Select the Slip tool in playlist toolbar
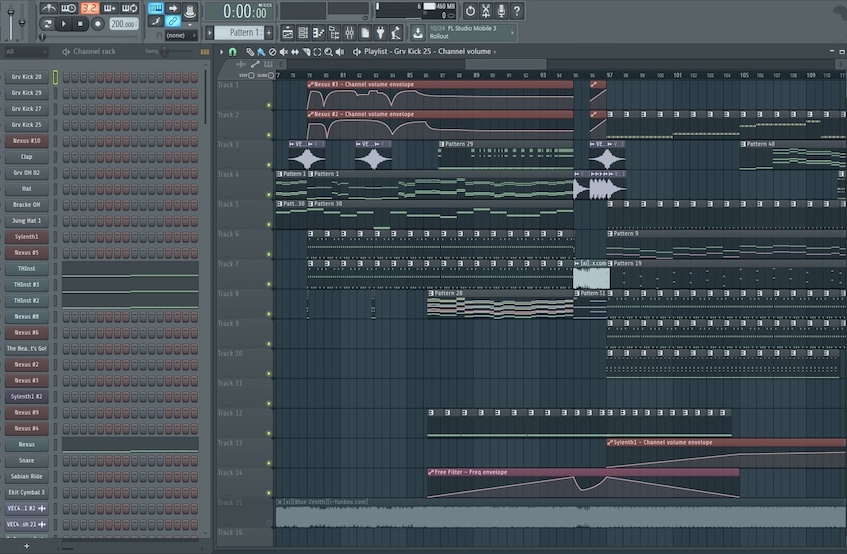This screenshot has height=554, width=847. pyautogui.click(x=294, y=52)
